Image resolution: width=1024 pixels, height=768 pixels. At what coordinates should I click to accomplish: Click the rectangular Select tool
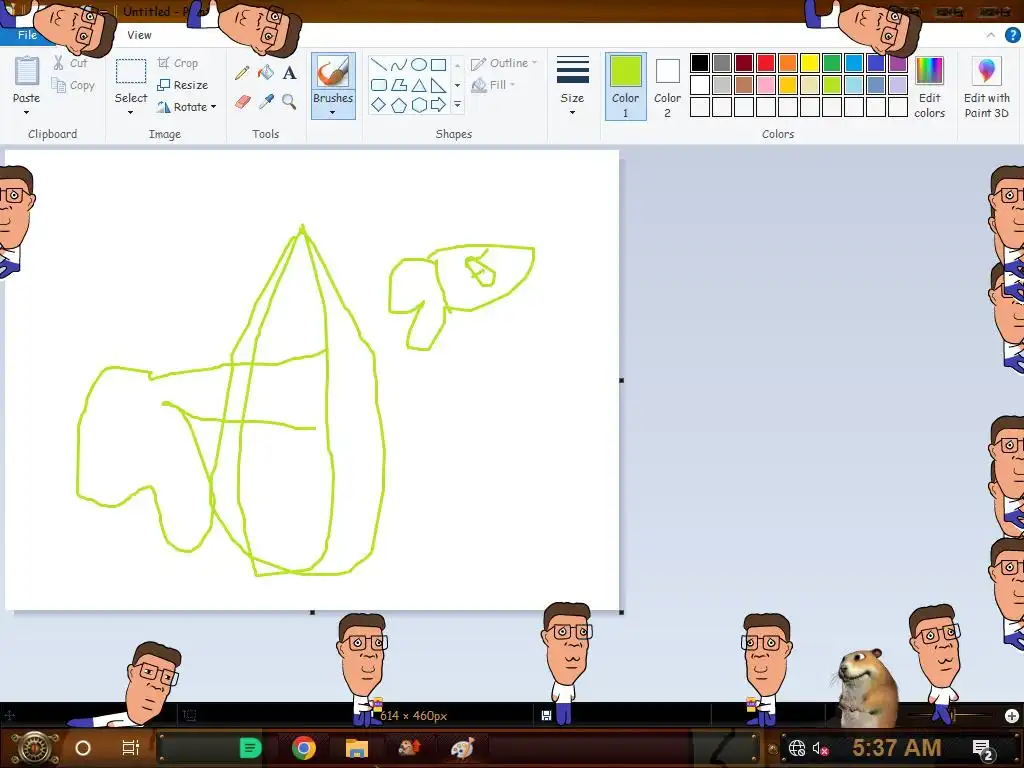[x=131, y=71]
